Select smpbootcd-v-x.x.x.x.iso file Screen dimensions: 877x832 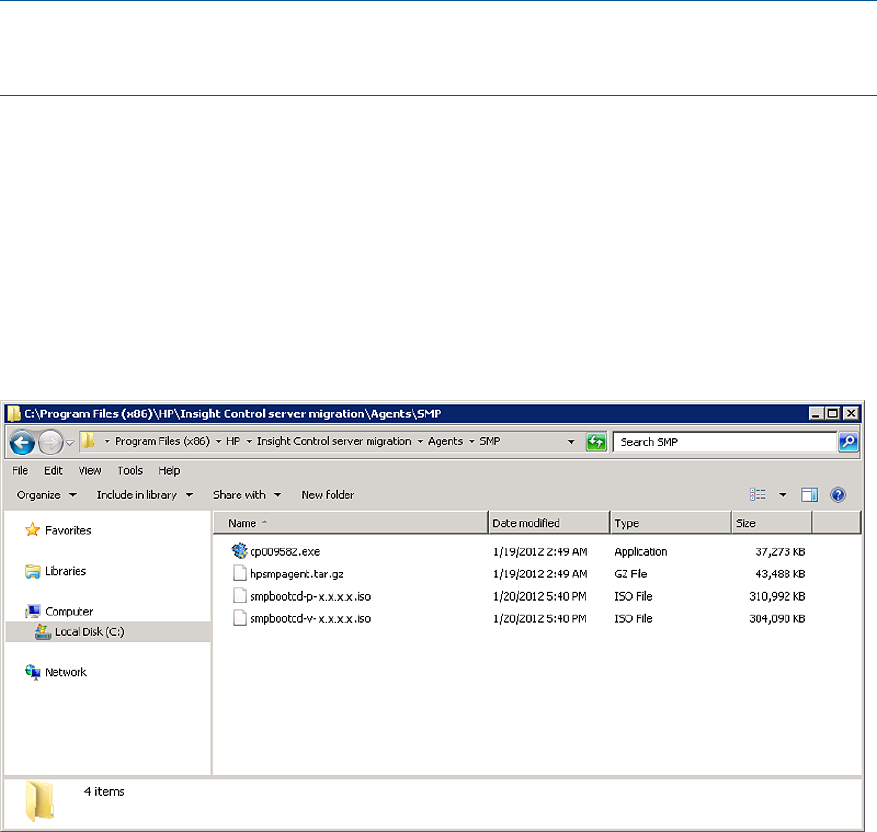click(x=310, y=619)
